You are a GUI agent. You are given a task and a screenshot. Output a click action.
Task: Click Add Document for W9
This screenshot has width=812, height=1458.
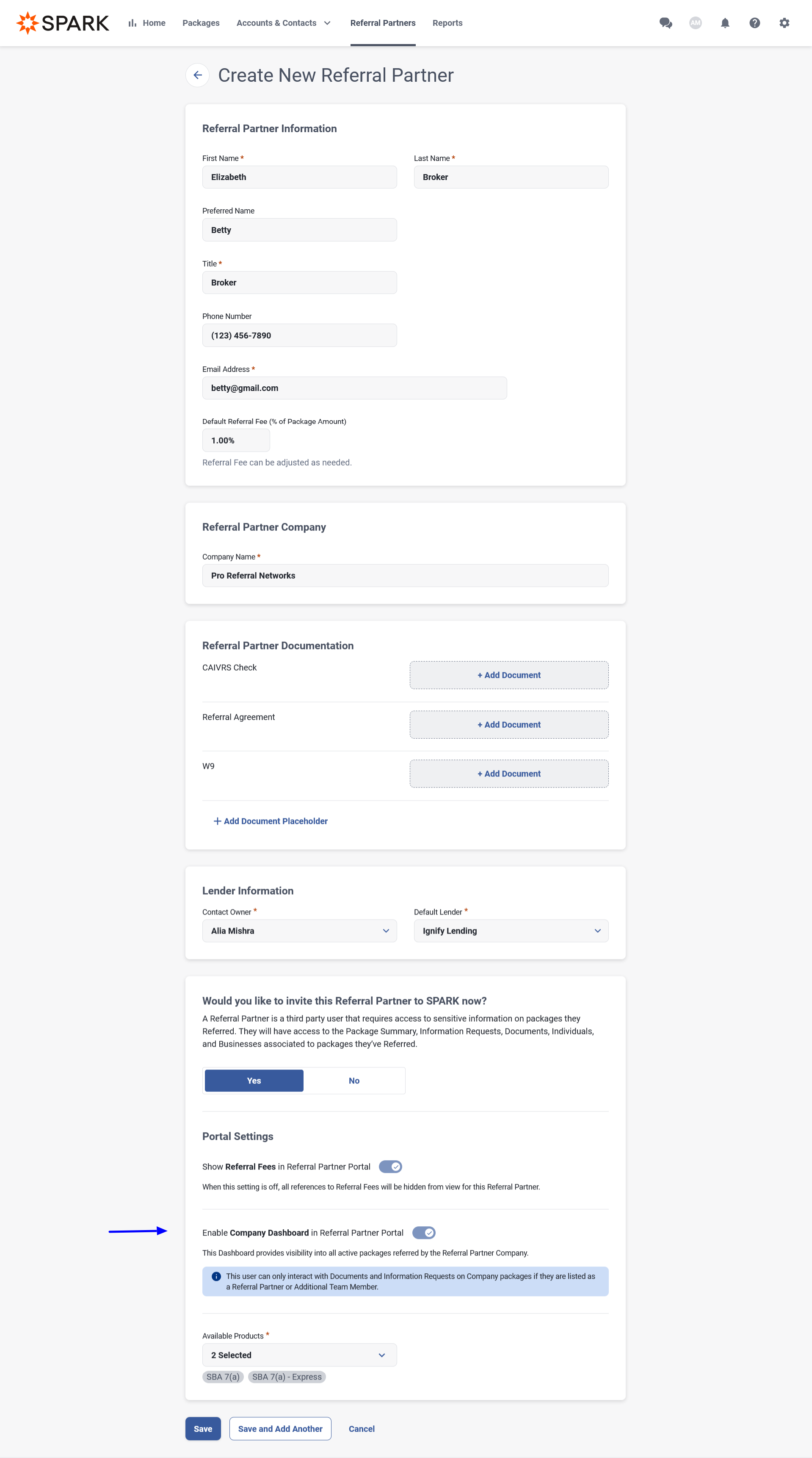pyautogui.click(x=509, y=773)
